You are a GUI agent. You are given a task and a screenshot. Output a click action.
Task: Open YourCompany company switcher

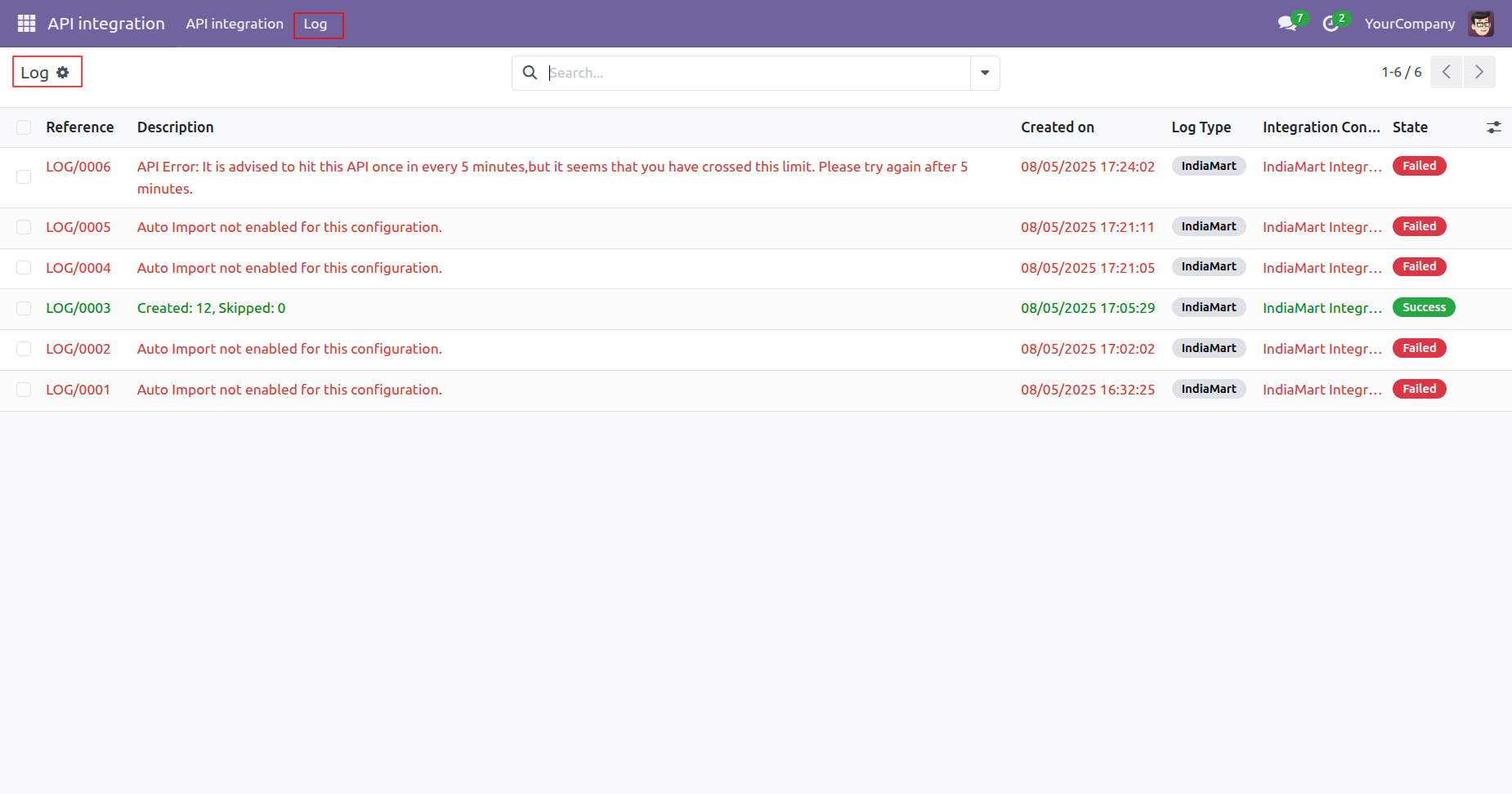click(1409, 24)
